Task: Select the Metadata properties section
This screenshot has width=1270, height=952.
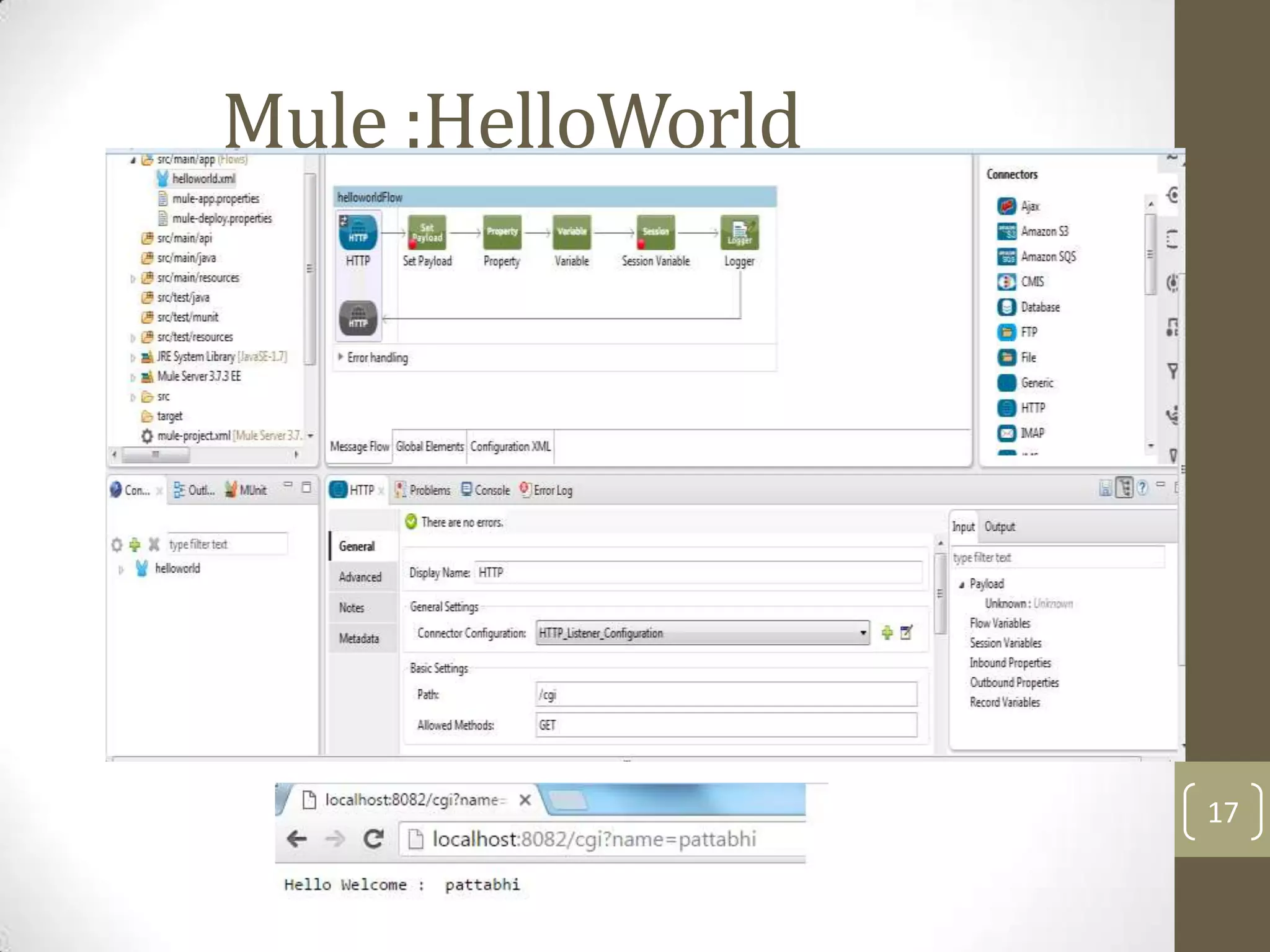Action: [363, 638]
